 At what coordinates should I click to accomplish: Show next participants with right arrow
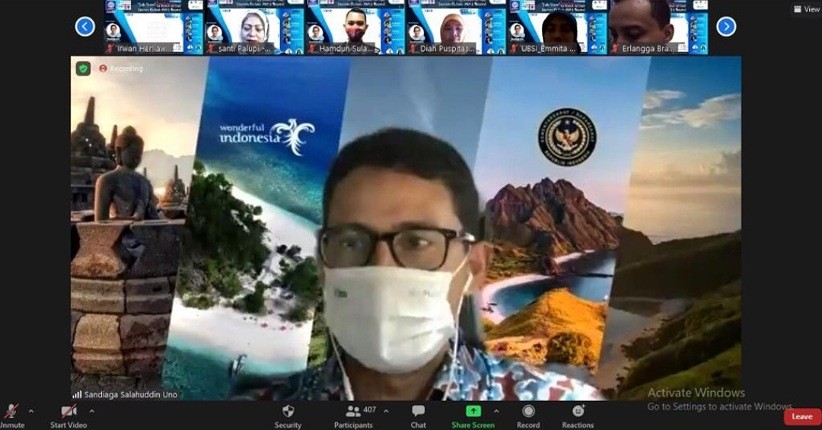(x=726, y=26)
